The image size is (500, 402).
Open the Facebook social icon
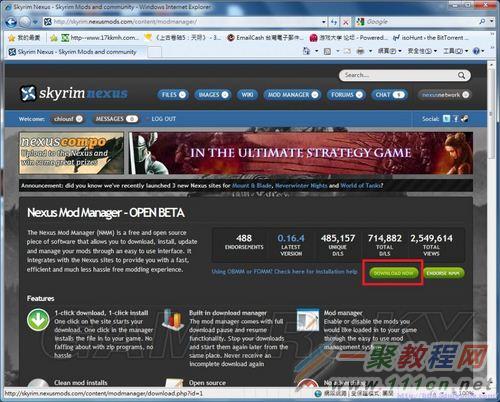point(456,118)
